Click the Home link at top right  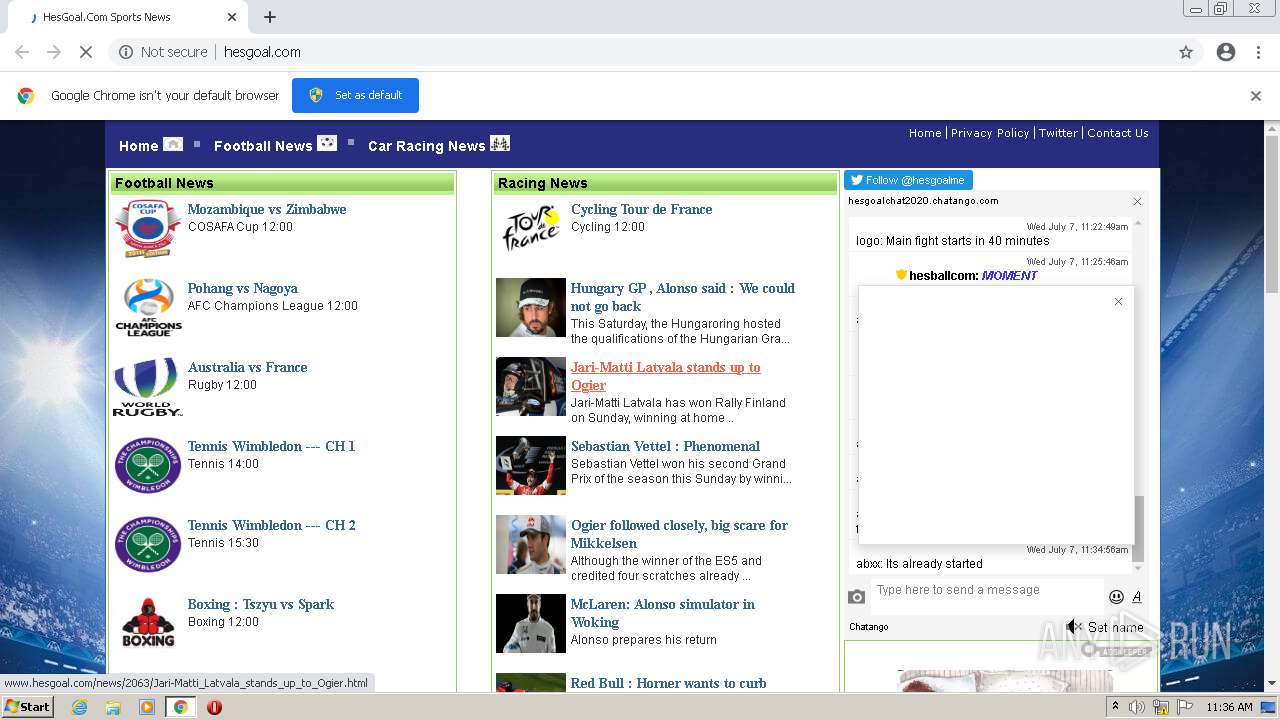tap(925, 133)
